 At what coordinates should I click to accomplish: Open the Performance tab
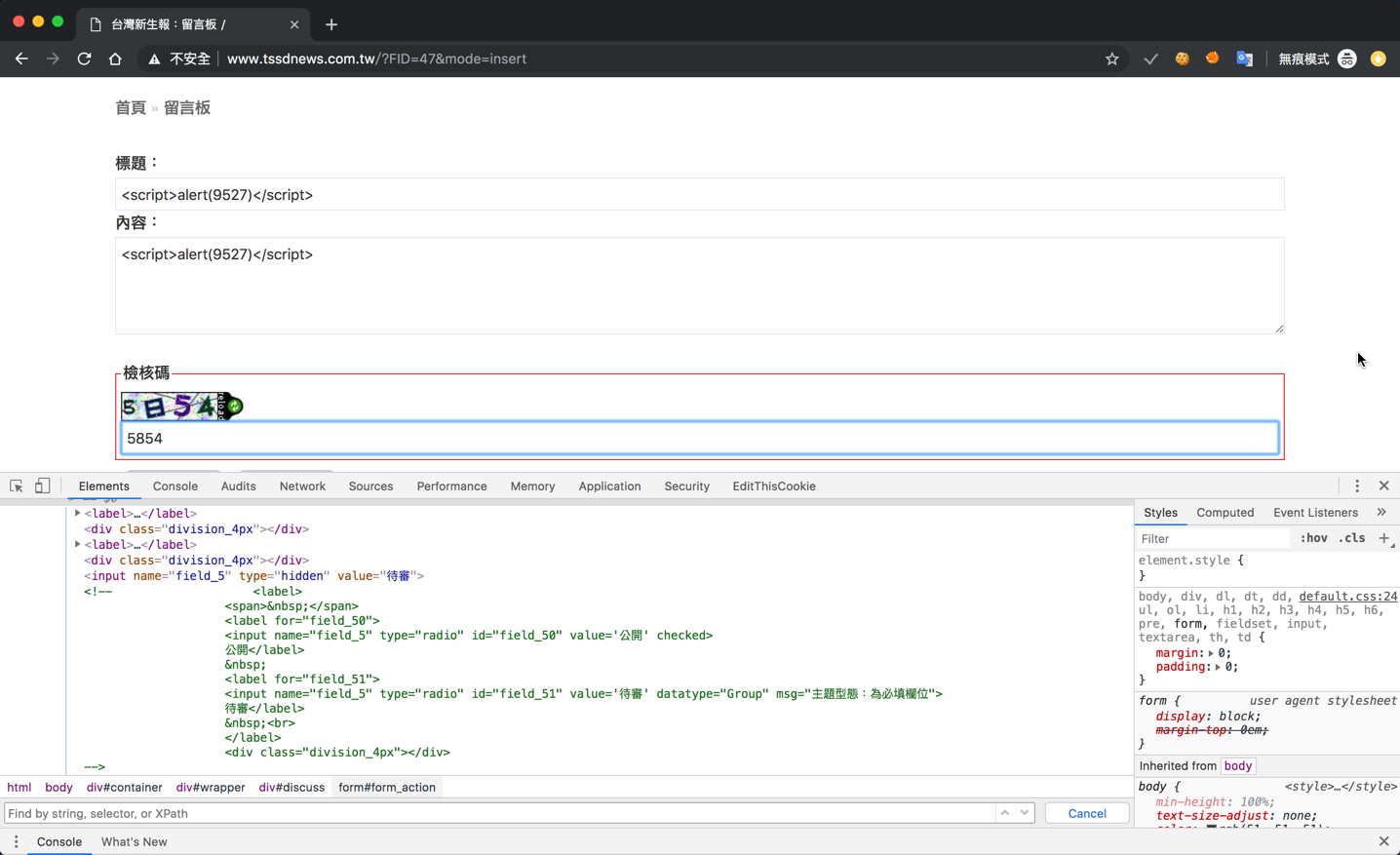click(x=451, y=486)
